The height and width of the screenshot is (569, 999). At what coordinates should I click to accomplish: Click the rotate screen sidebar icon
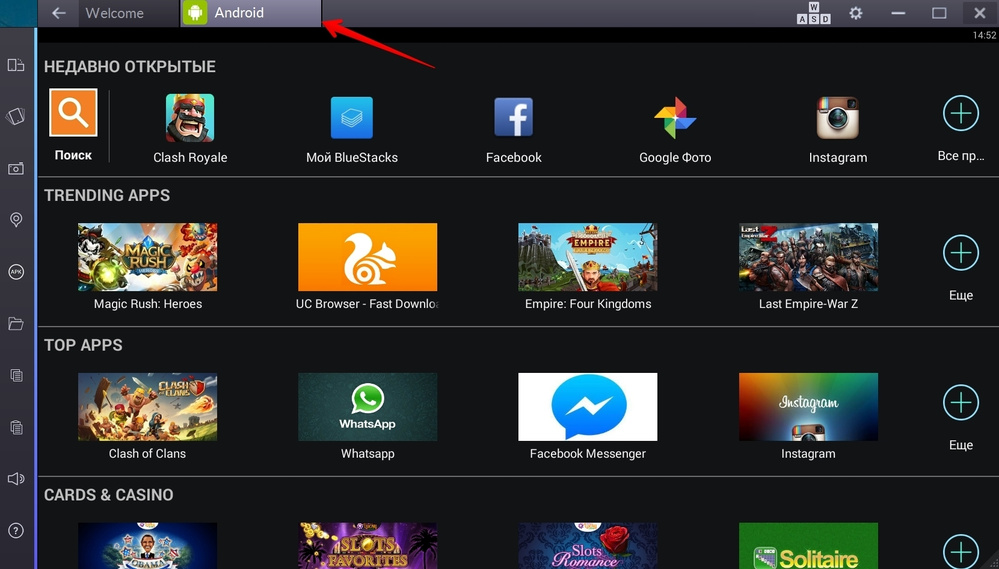coord(16,117)
